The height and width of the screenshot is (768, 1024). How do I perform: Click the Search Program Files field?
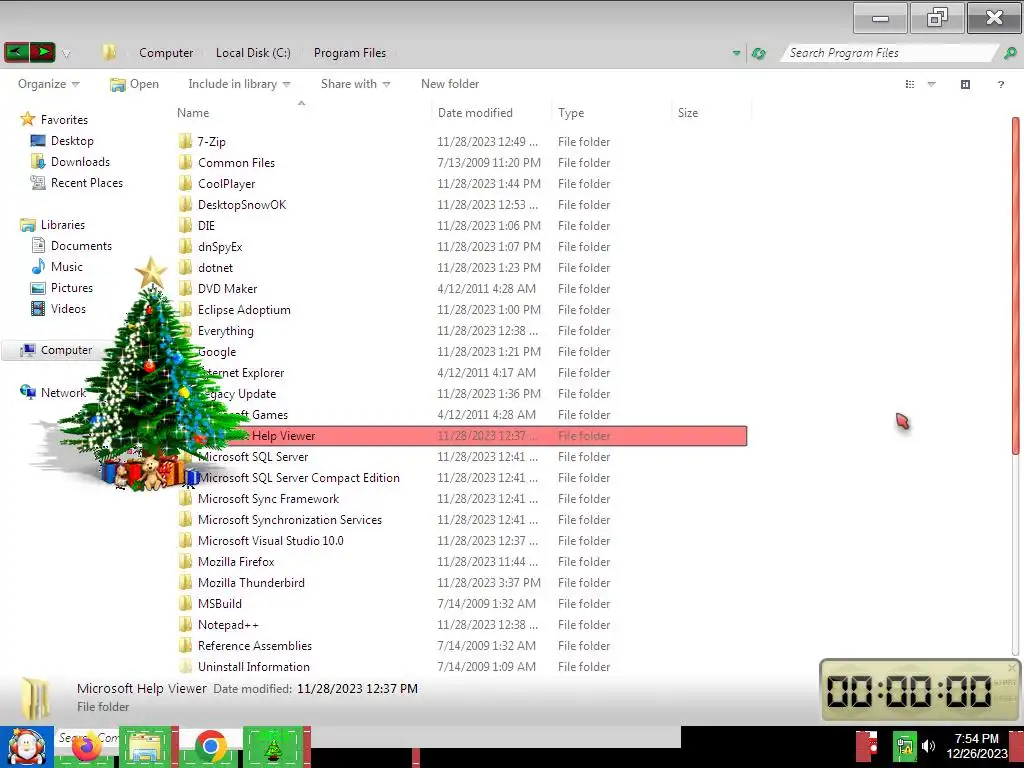pos(889,53)
